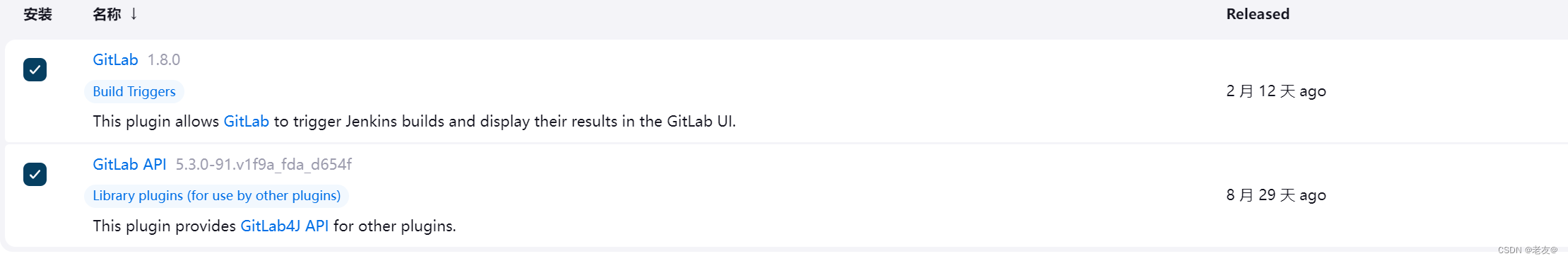
Task: Click the 5.3.0-91.v1f9a_fda_d654f version text
Action: tap(264, 164)
